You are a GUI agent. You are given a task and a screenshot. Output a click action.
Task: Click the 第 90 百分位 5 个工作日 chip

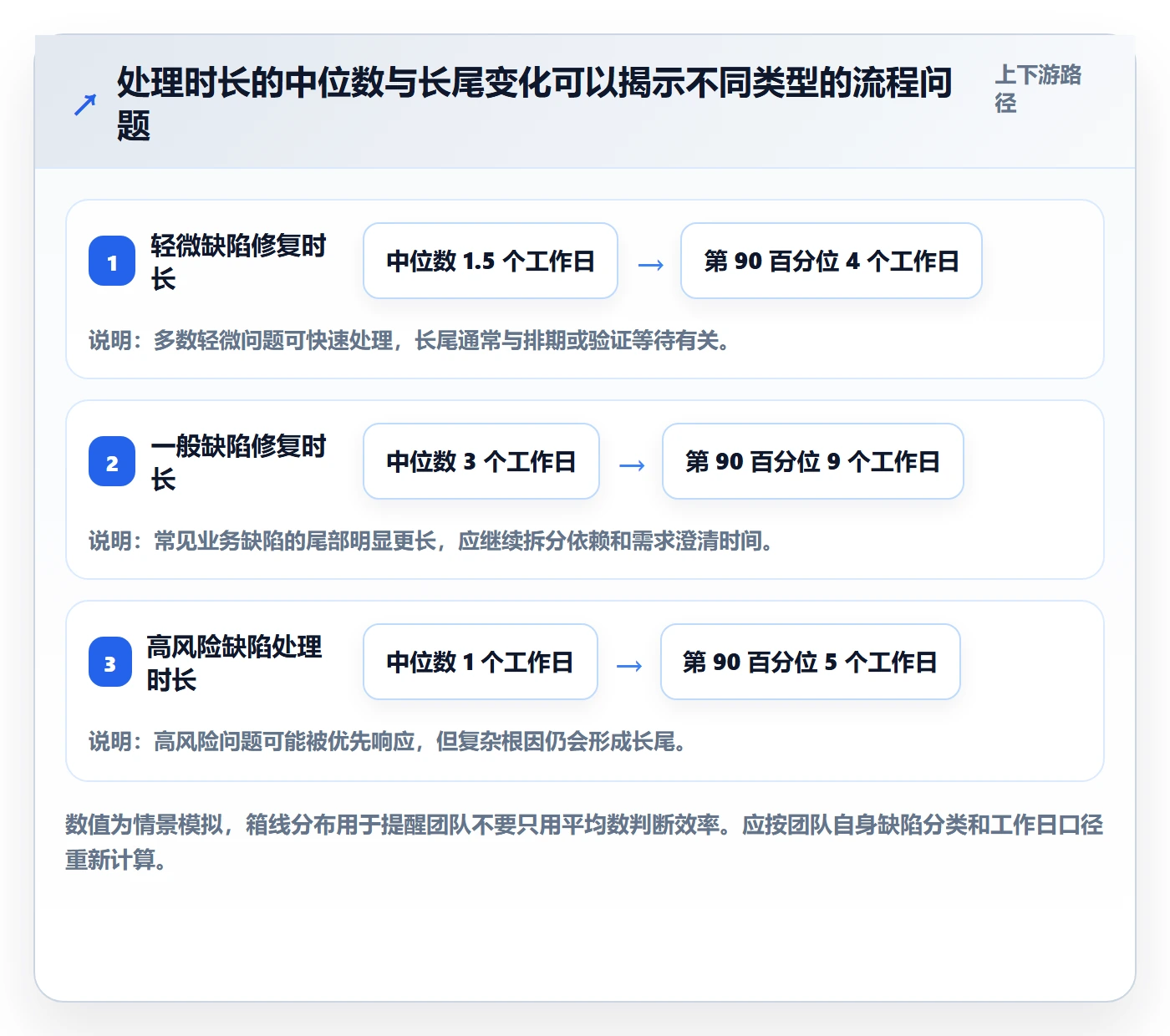[811, 662]
